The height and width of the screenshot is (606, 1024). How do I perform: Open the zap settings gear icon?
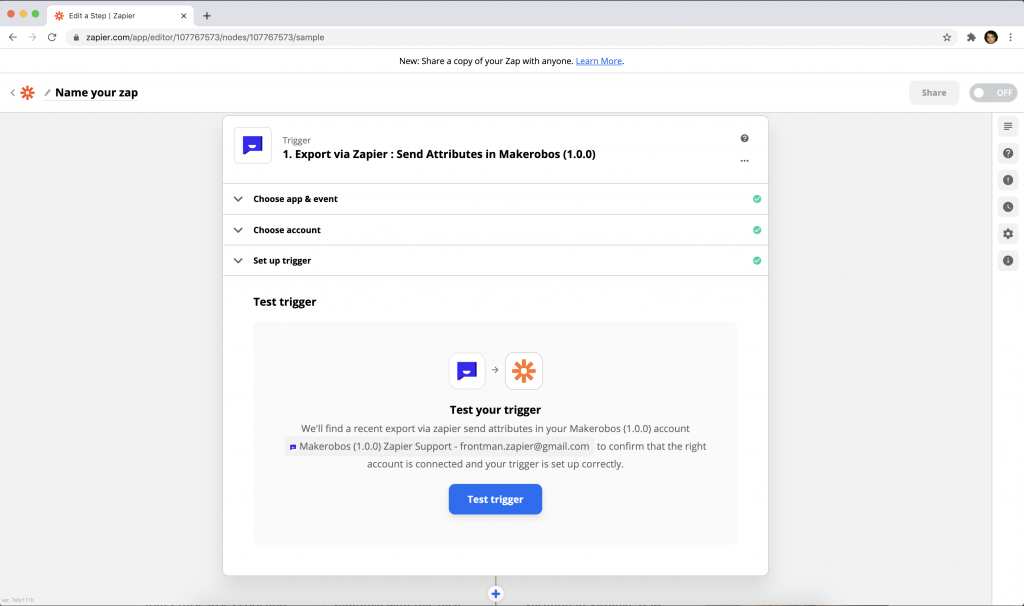click(1008, 234)
